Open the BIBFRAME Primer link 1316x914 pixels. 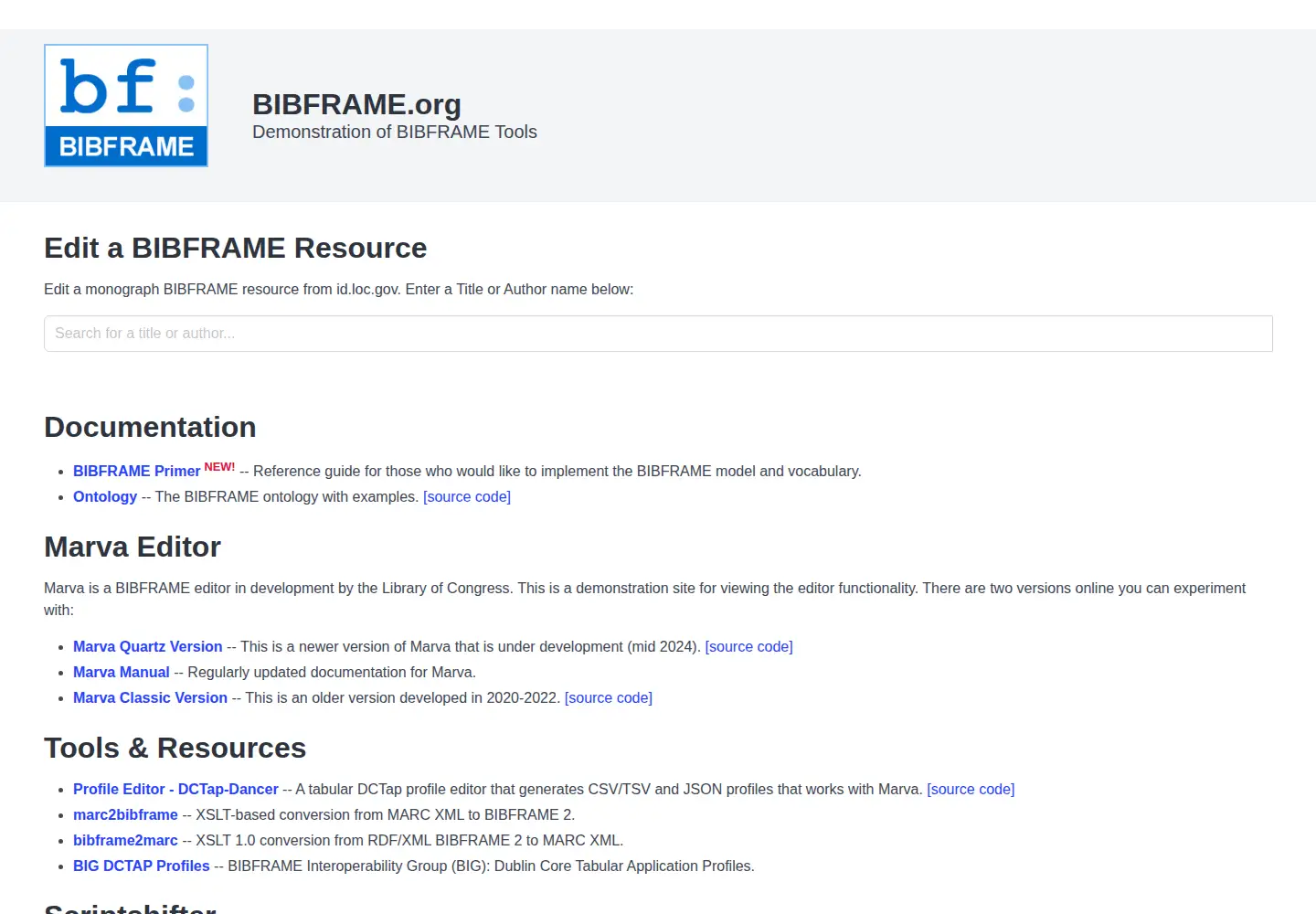136,472
